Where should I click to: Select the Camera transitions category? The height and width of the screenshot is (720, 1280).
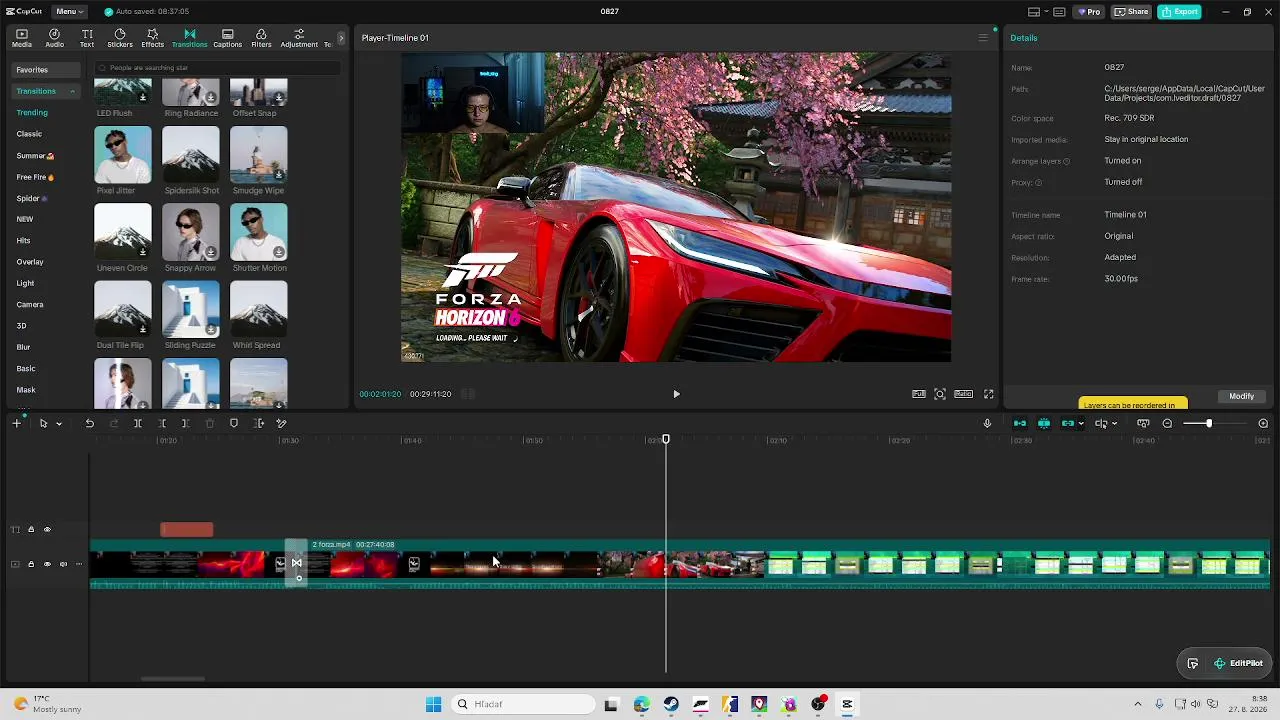[30, 304]
